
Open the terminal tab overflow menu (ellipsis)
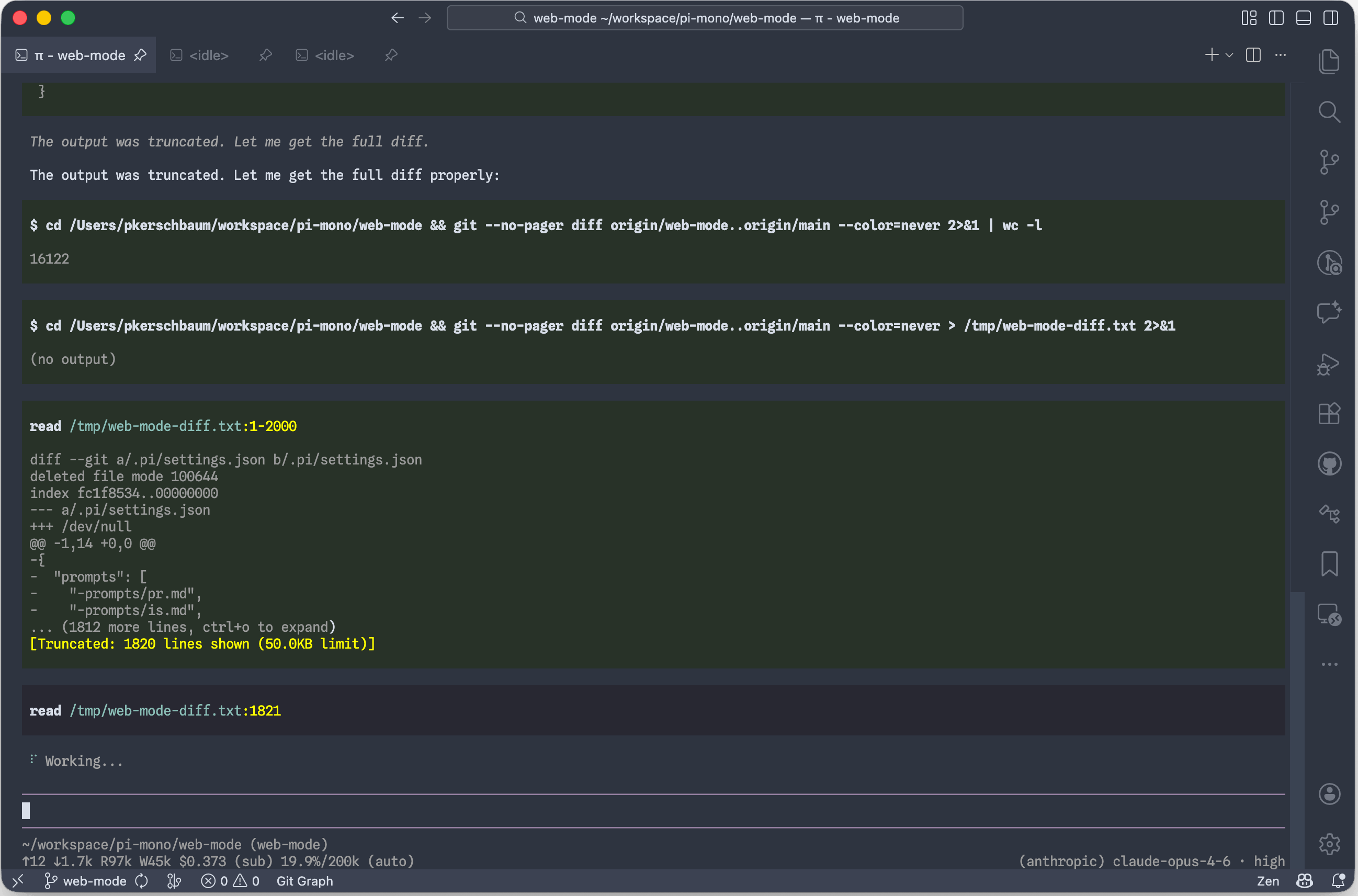(x=1280, y=55)
